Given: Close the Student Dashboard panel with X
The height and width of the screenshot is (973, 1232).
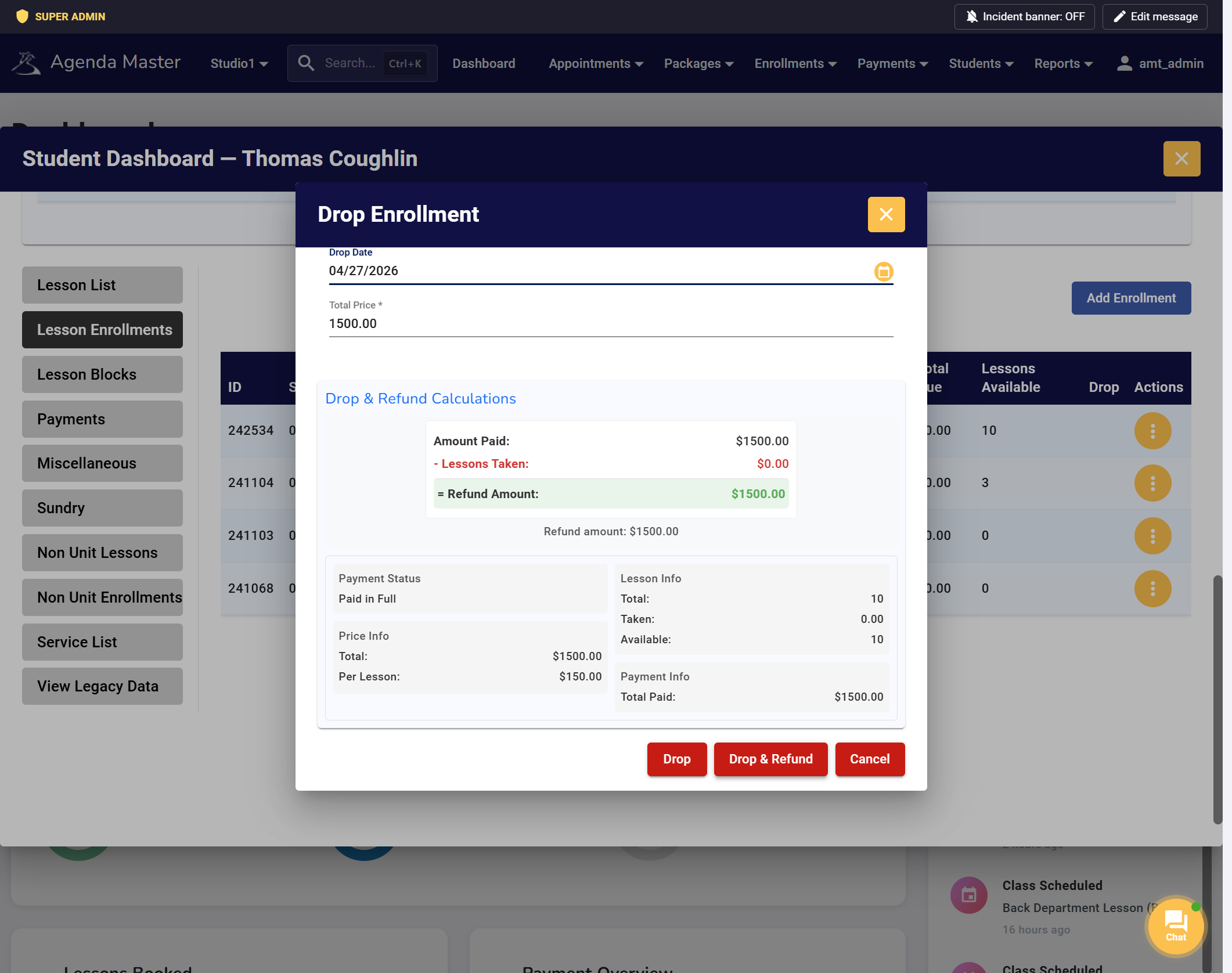Looking at the screenshot, I should point(1181,158).
